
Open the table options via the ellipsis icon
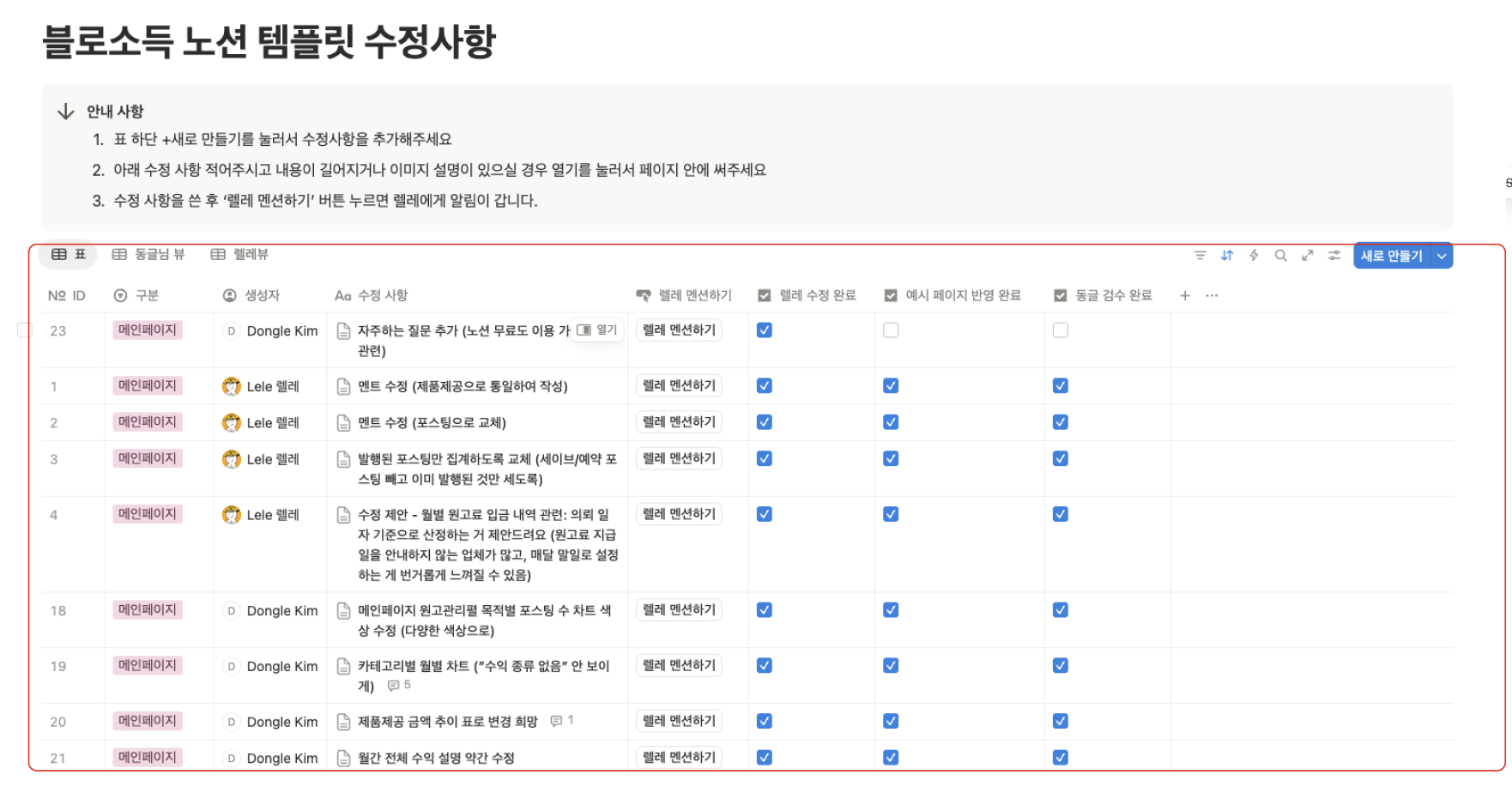1212,295
